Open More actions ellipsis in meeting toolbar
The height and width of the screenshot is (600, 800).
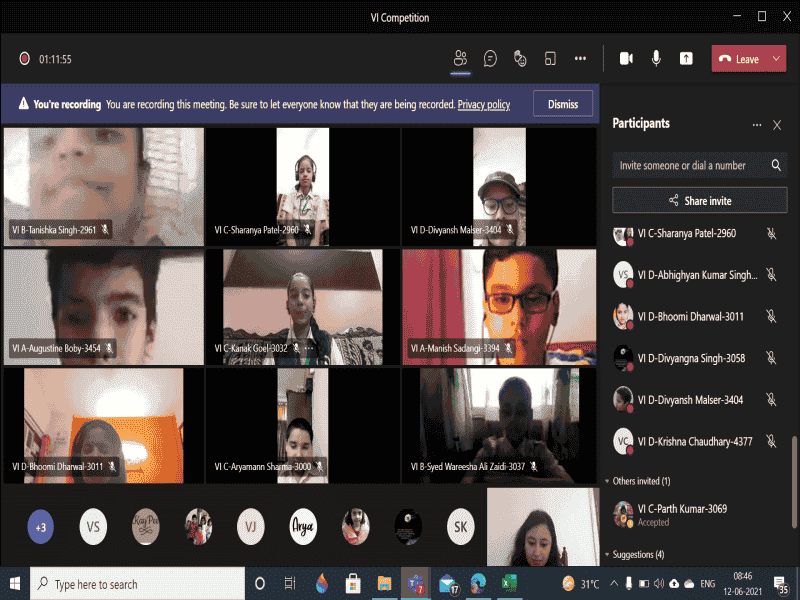[580, 59]
